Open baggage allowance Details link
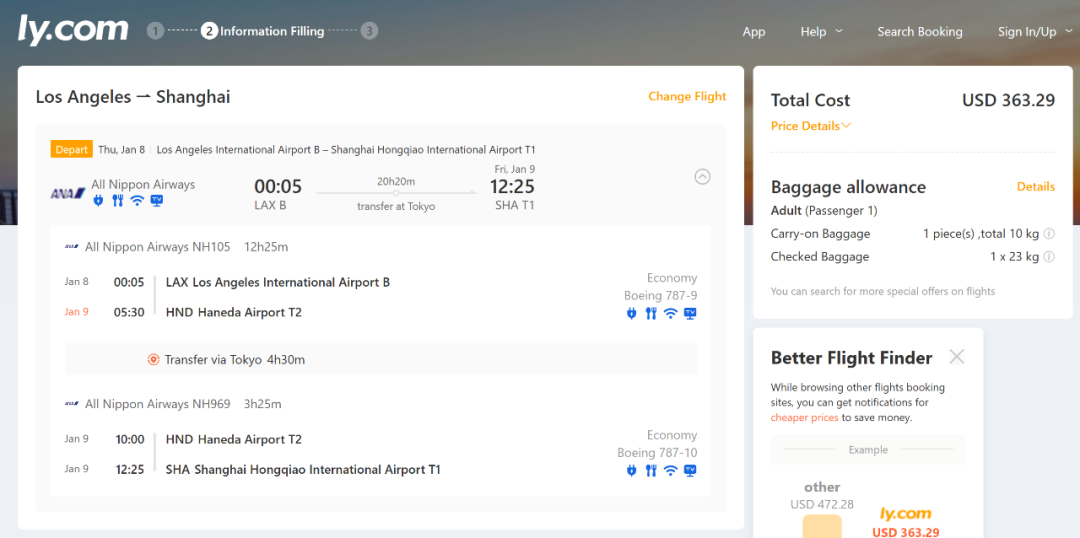The image size is (1080, 538). click(x=1035, y=187)
